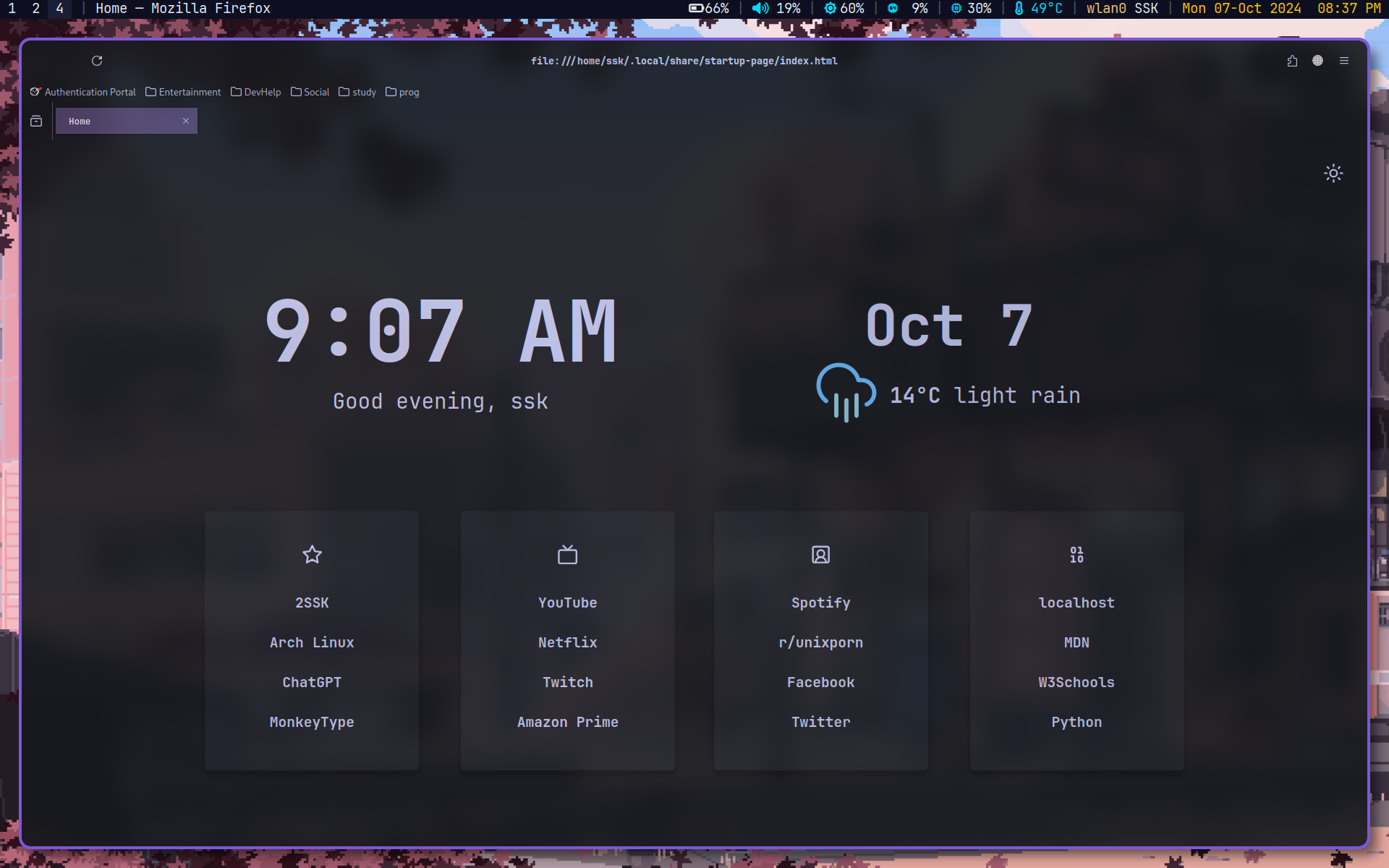This screenshot has height=868, width=1389.
Task: Click the reload/refresh page icon
Action: pyautogui.click(x=97, y=61)
